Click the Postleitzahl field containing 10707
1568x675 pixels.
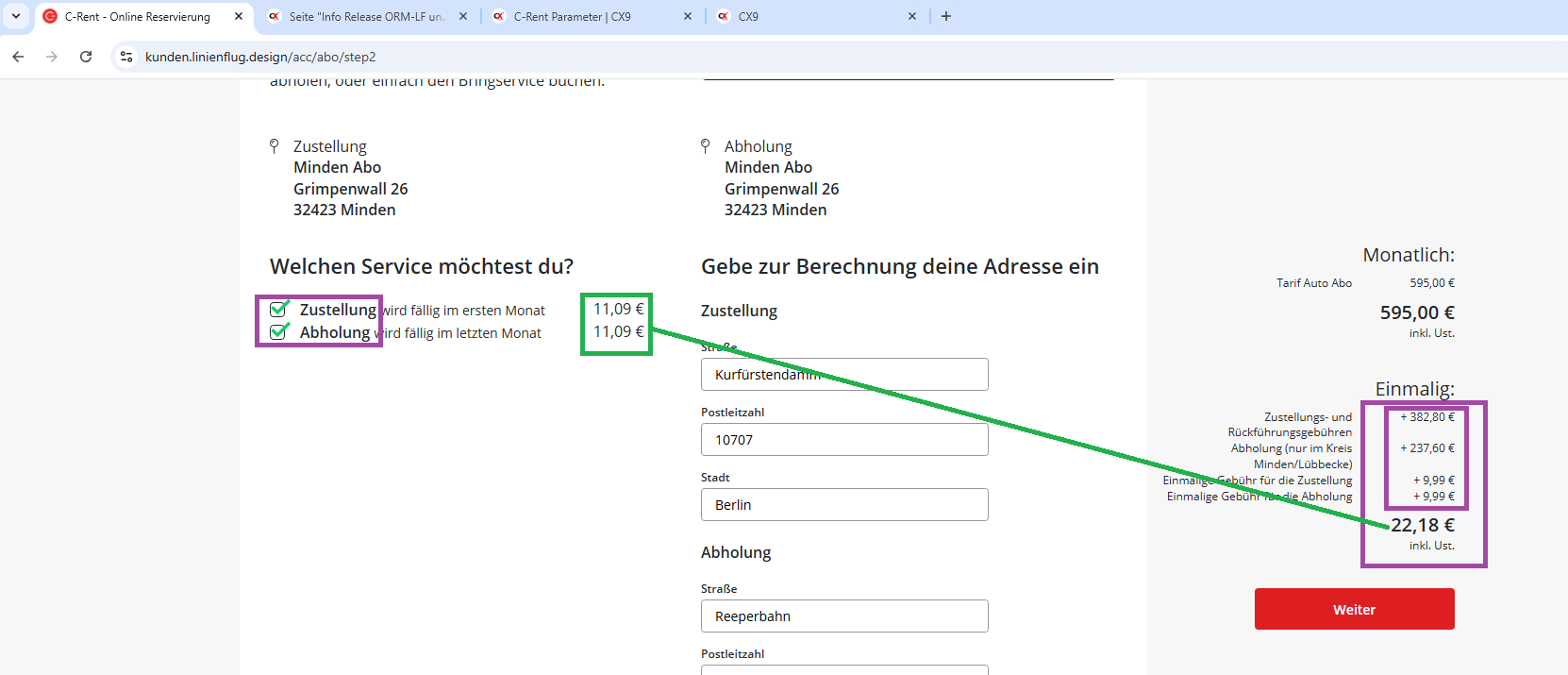[x=844, y=440]
